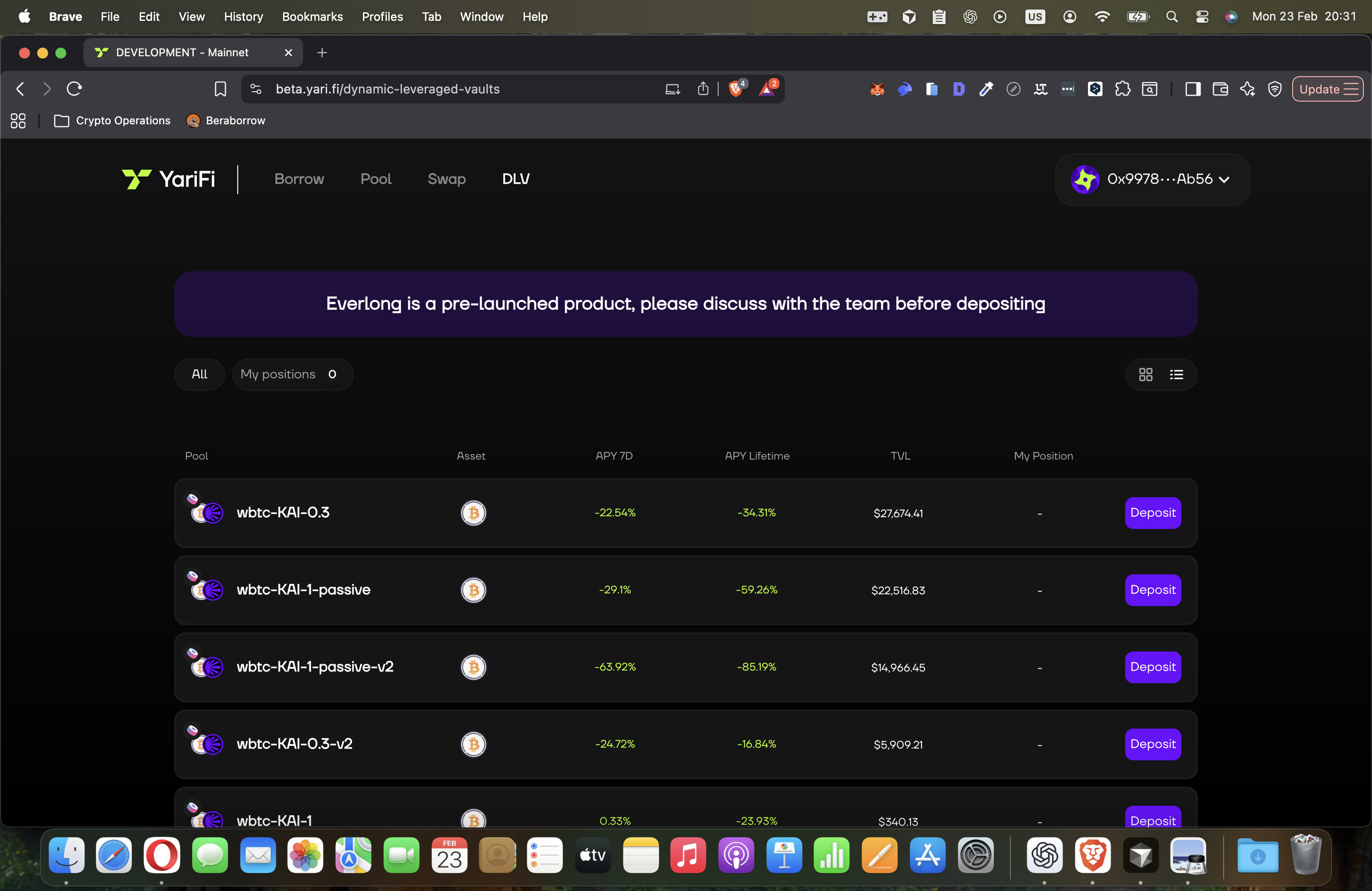Toggle the sidebar panel icon

1192,89
